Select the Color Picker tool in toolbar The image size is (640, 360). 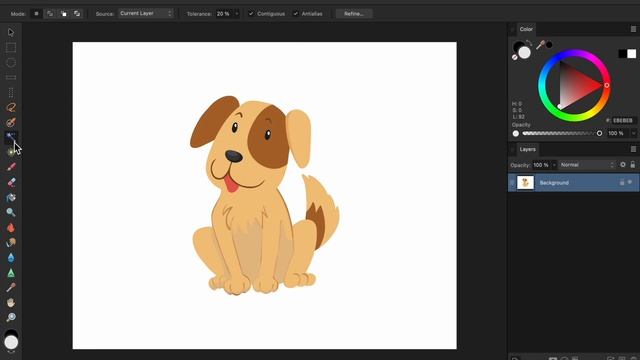click(x=11, y=287)
